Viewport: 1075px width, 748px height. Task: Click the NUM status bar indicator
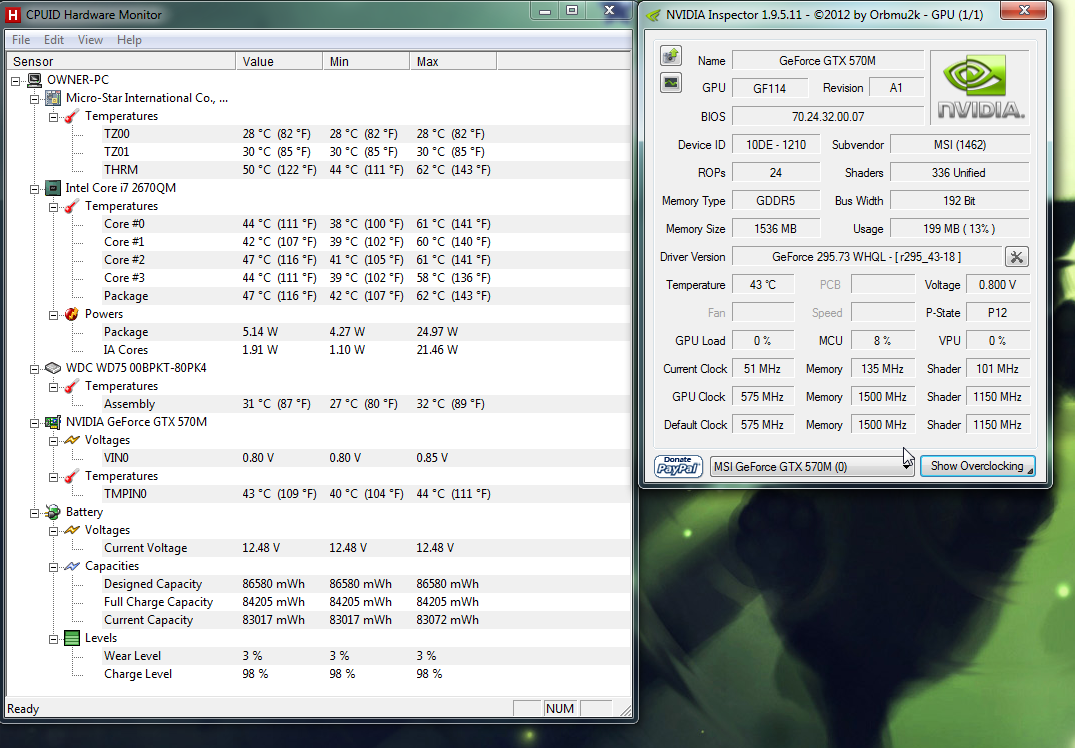560,708
